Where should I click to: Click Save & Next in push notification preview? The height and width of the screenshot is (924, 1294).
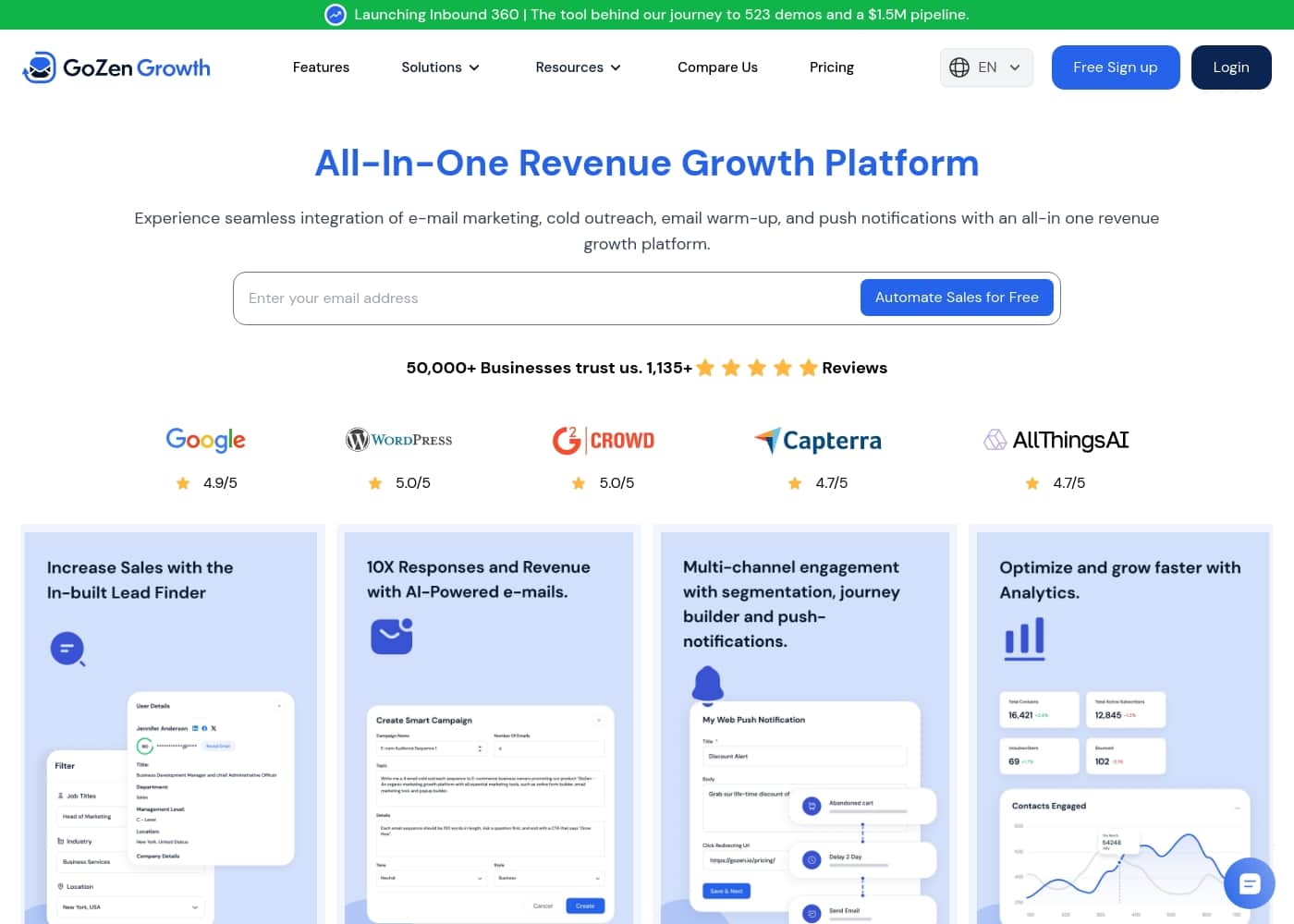tap(726, 892)
